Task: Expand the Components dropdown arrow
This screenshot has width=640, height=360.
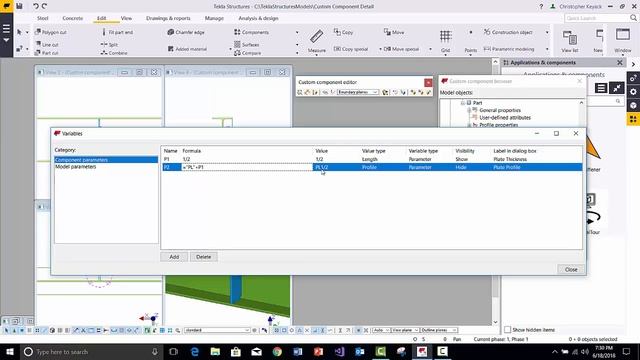Action: click(297, 32)
